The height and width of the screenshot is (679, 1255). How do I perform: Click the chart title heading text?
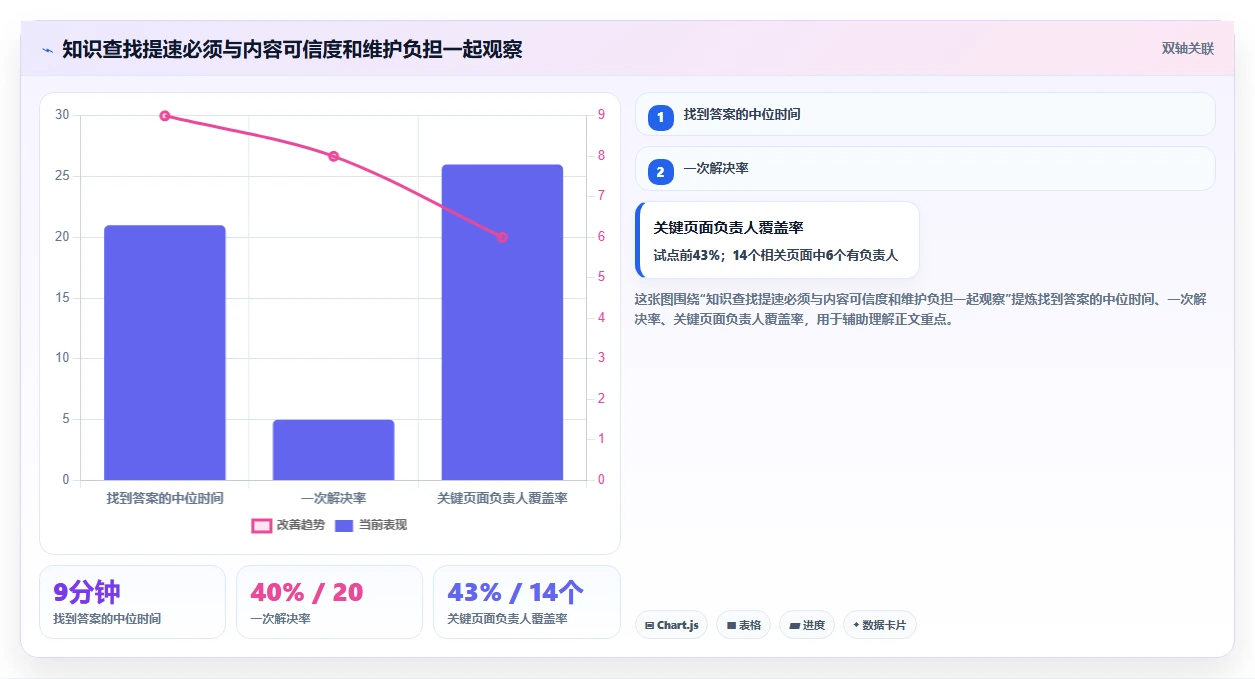click(x=292, y=49)
